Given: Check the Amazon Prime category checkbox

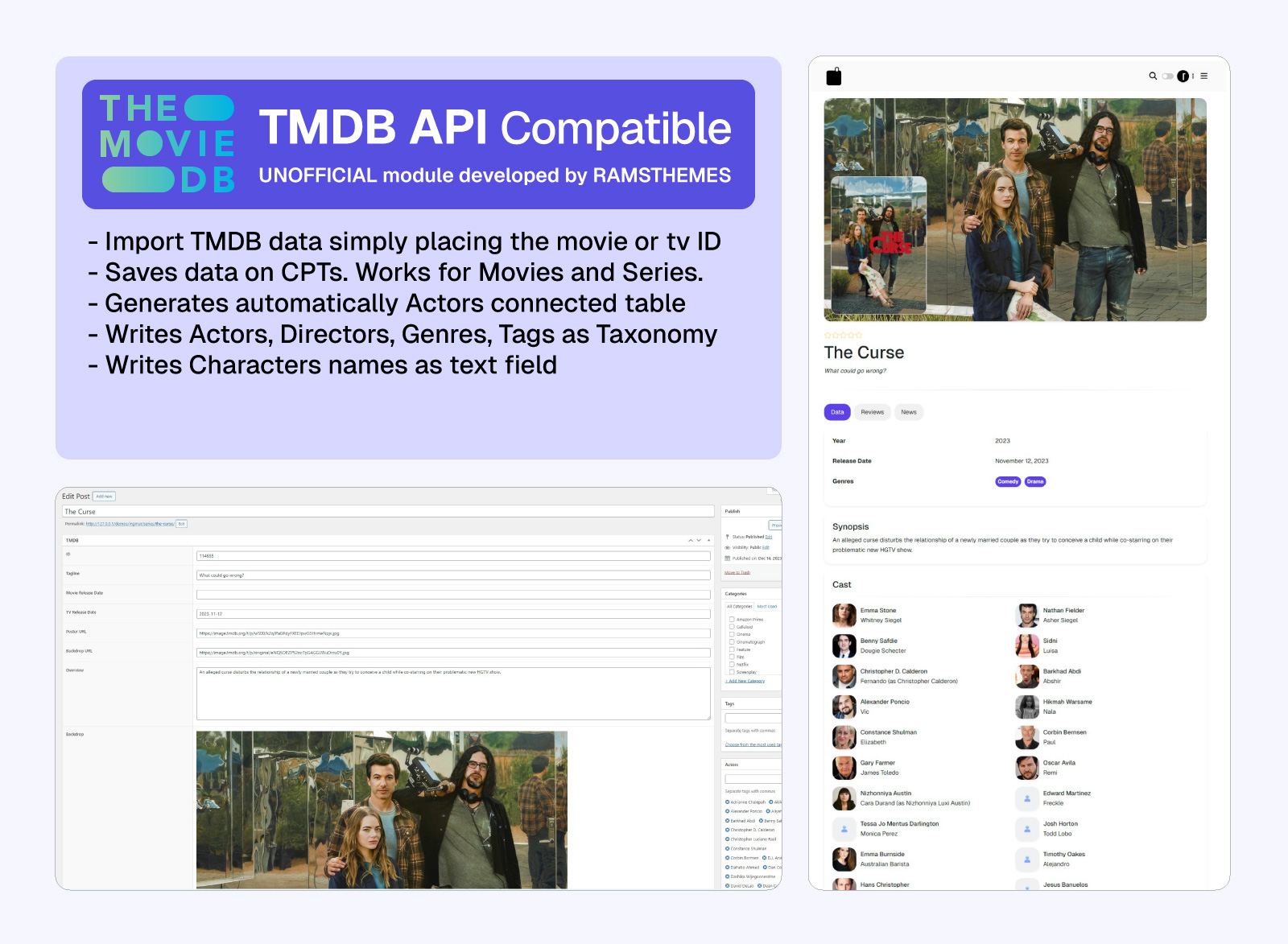Looking at the screenshot, I should 732,620.
